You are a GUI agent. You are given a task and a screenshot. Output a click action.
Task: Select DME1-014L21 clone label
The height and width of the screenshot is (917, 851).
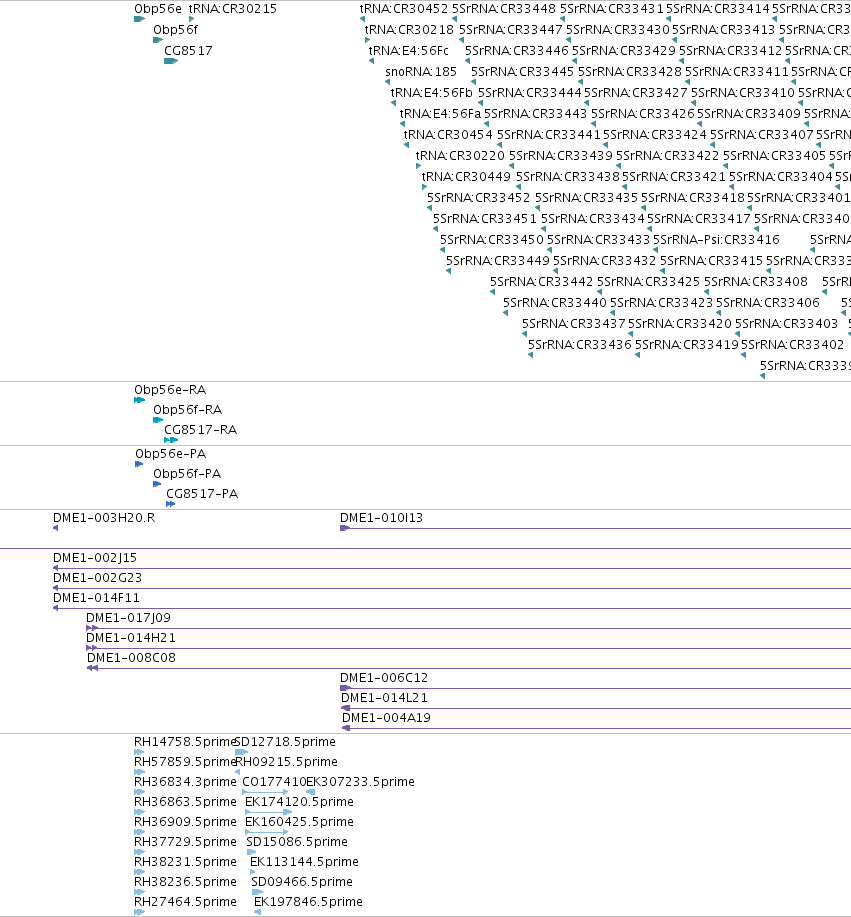tap(384, 698)
